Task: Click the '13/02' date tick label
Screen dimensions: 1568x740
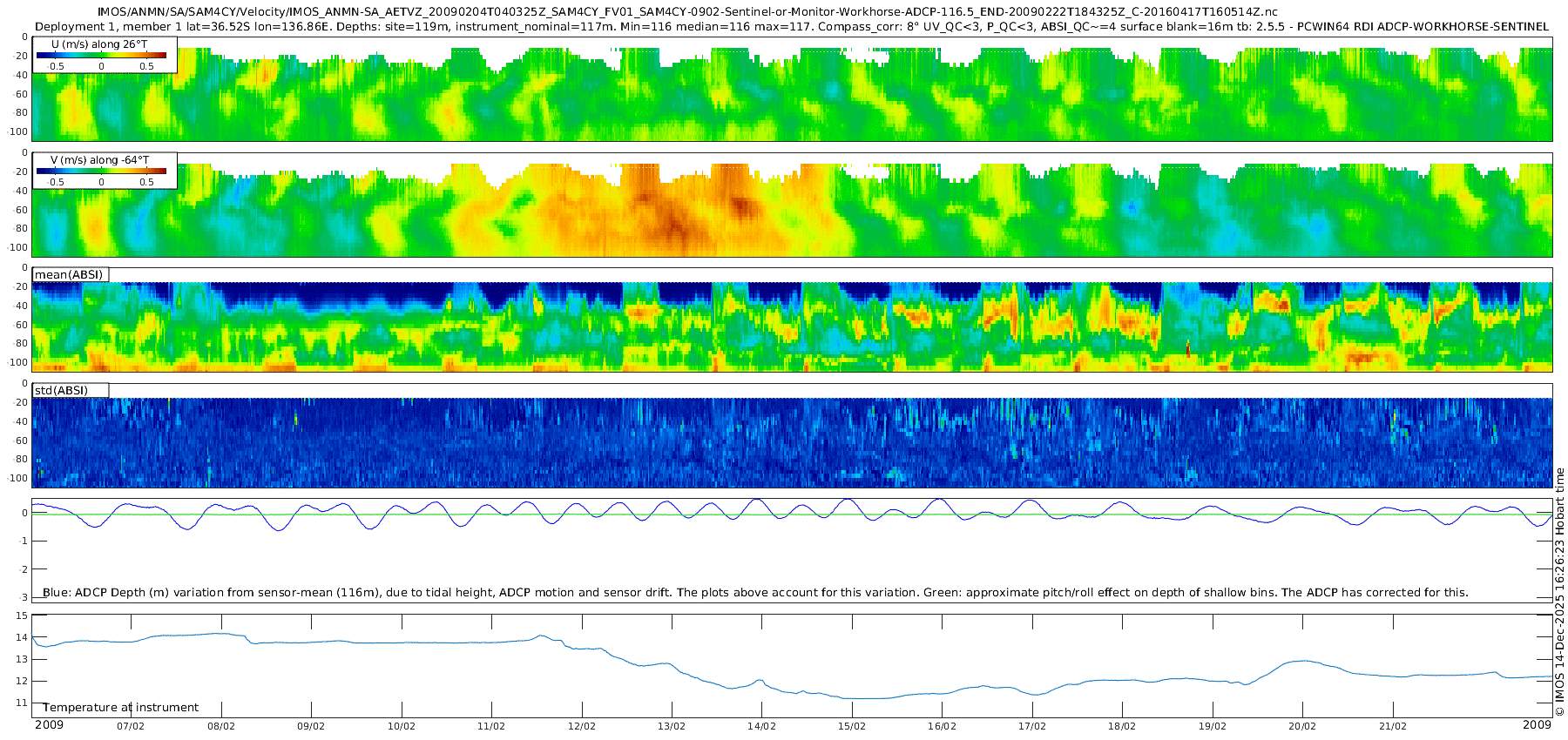Action: click(672, 726)
